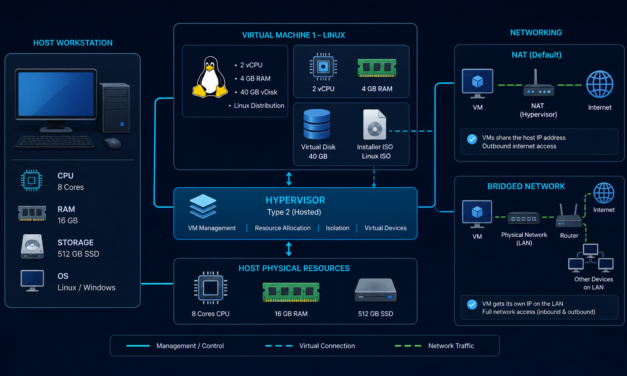Click the checkmark beside 'VMs share the host IP address'
The image size is (627, 376).
pos(472,139)
